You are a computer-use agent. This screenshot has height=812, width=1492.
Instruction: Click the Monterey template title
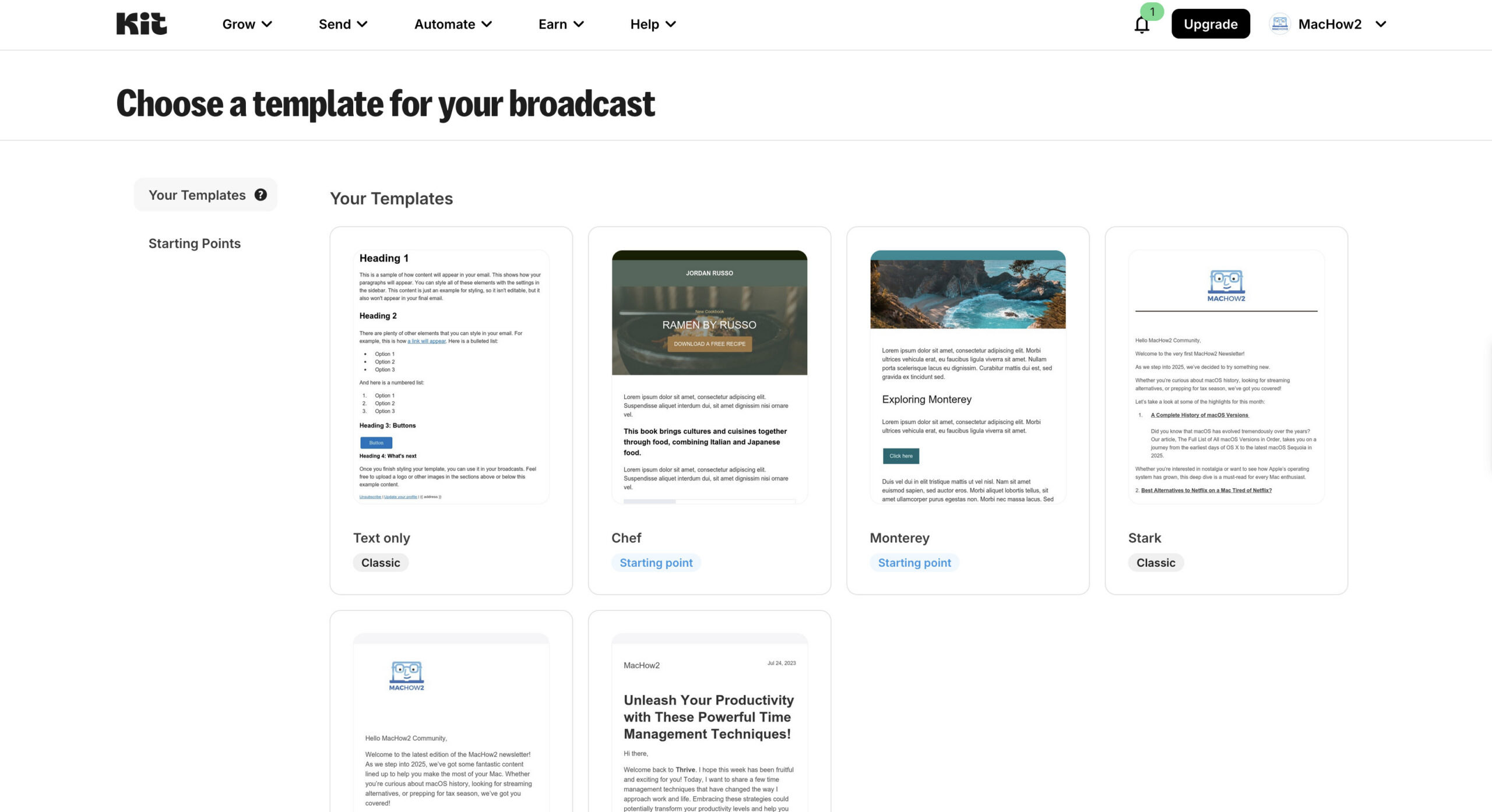[899, 538]
